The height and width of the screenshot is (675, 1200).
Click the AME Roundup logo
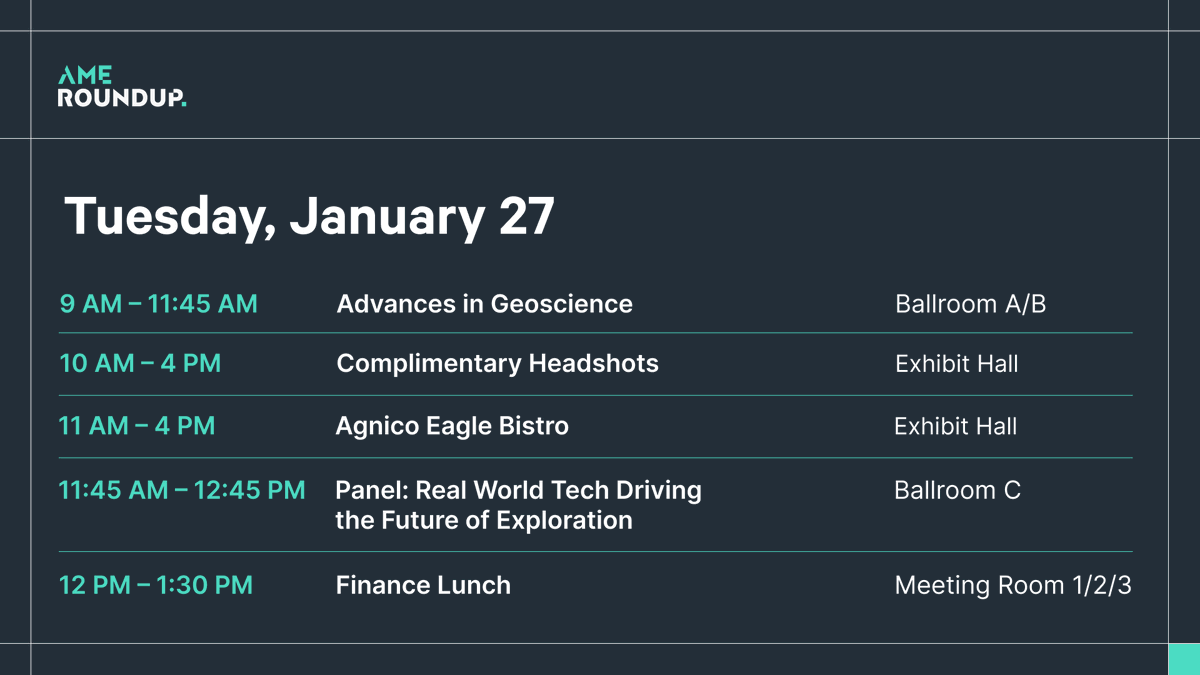[x=120, y=87]
